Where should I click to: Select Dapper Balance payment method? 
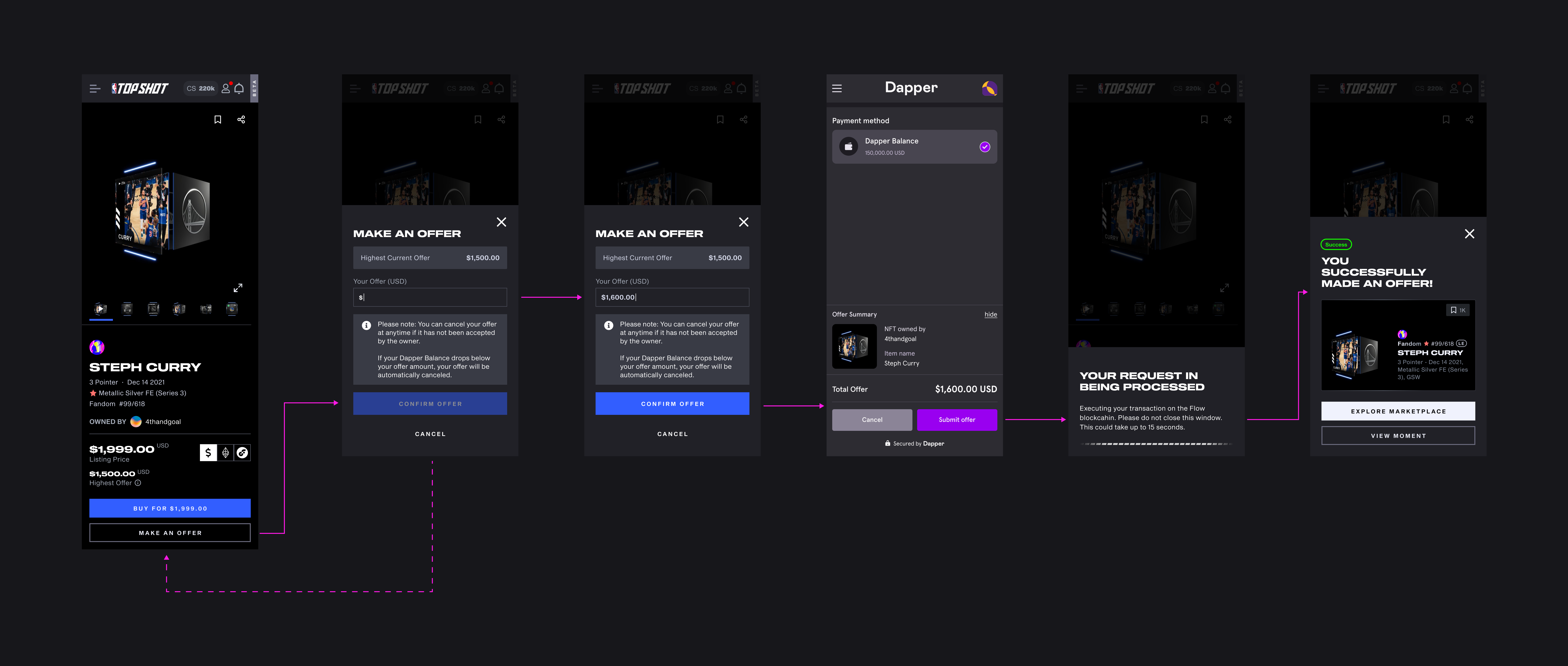tap(914, 147)
